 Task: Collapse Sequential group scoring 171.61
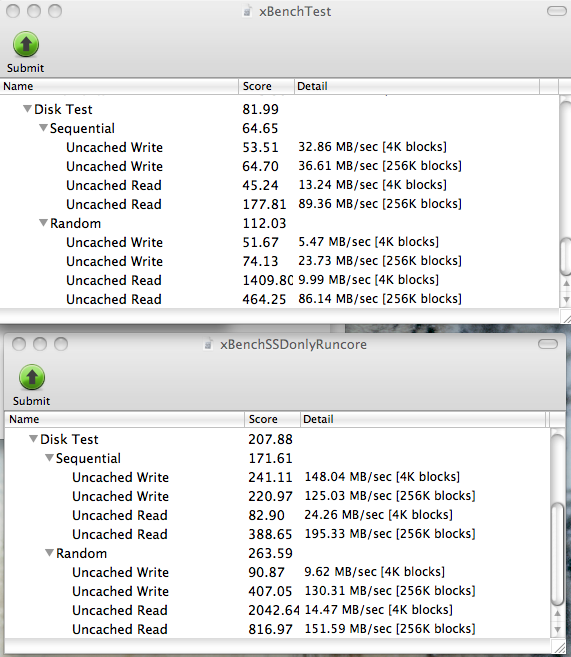pos(49,458)
